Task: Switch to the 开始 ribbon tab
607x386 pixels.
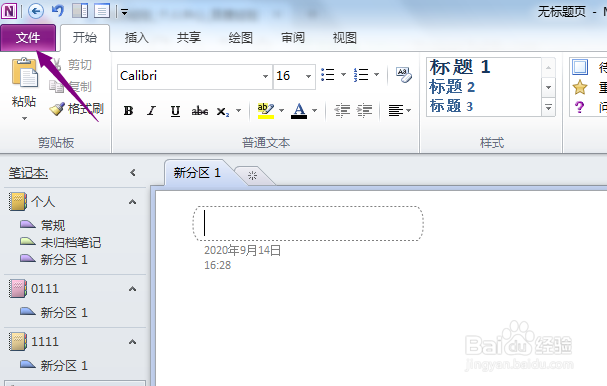Action: 85,38
